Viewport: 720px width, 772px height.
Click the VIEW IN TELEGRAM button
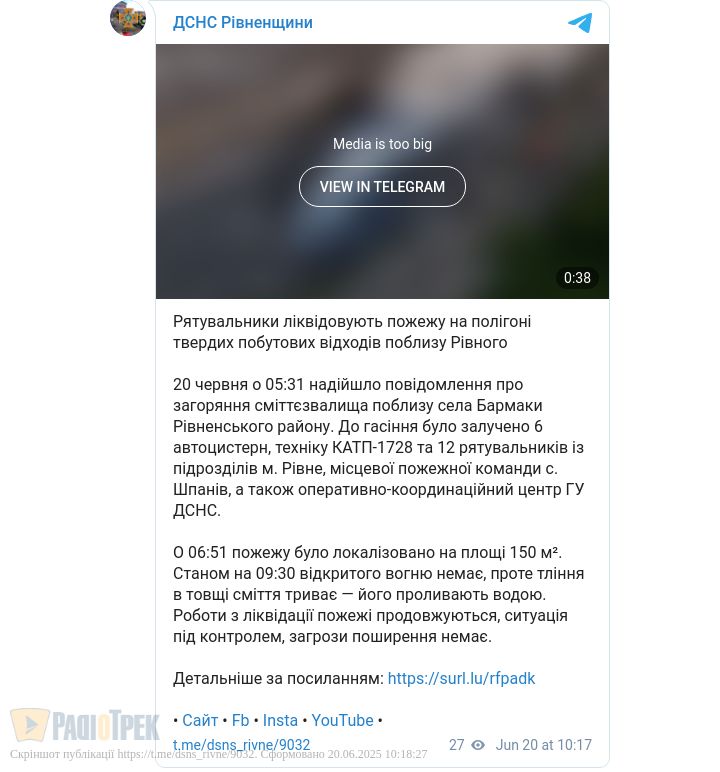[x=382, y=187]
